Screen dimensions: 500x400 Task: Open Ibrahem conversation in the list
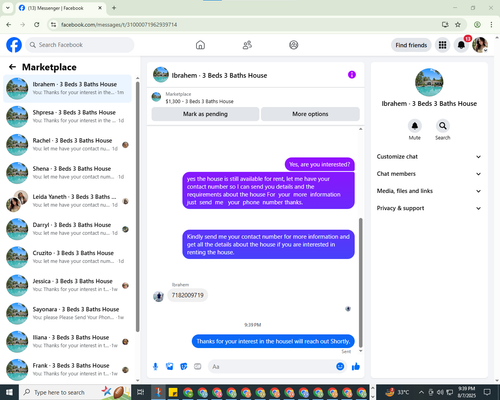(x=68, y=88)
